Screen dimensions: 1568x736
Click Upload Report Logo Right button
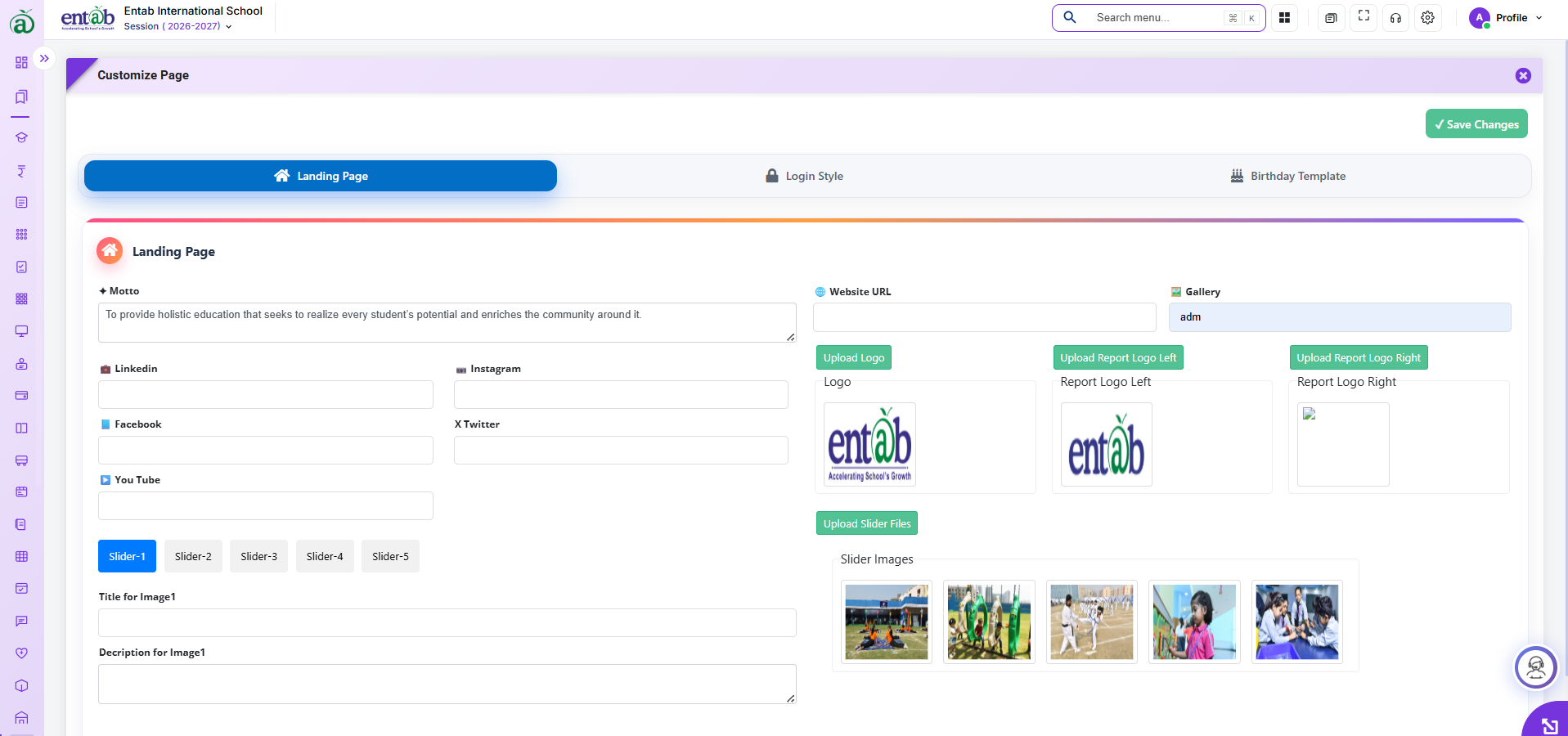coord(1359,357)
